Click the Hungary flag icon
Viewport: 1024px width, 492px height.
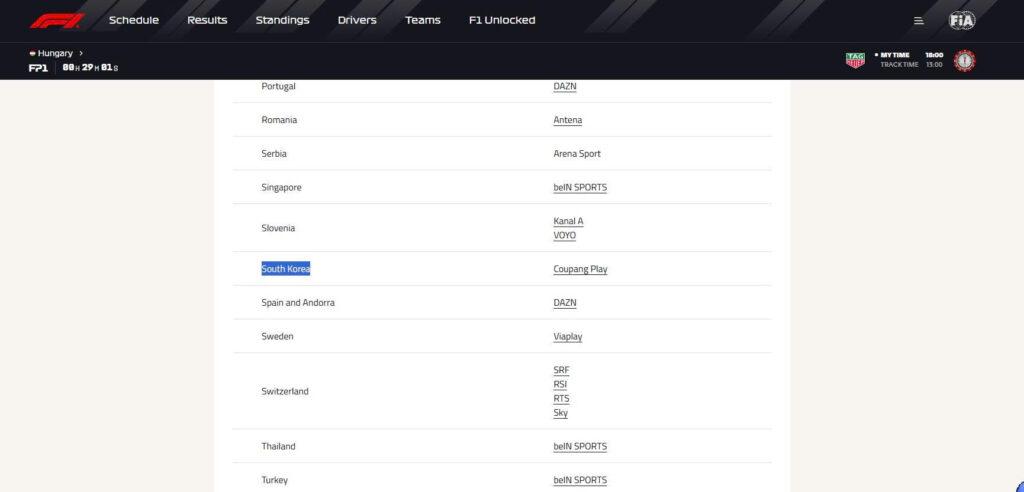click(x=32, y=53)
